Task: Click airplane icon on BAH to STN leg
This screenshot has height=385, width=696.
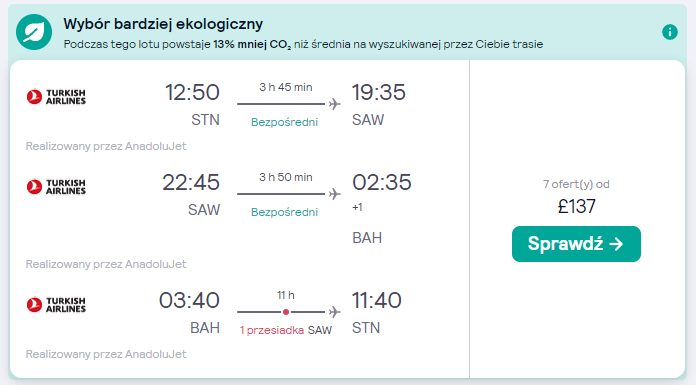Action: pos(335,312)
